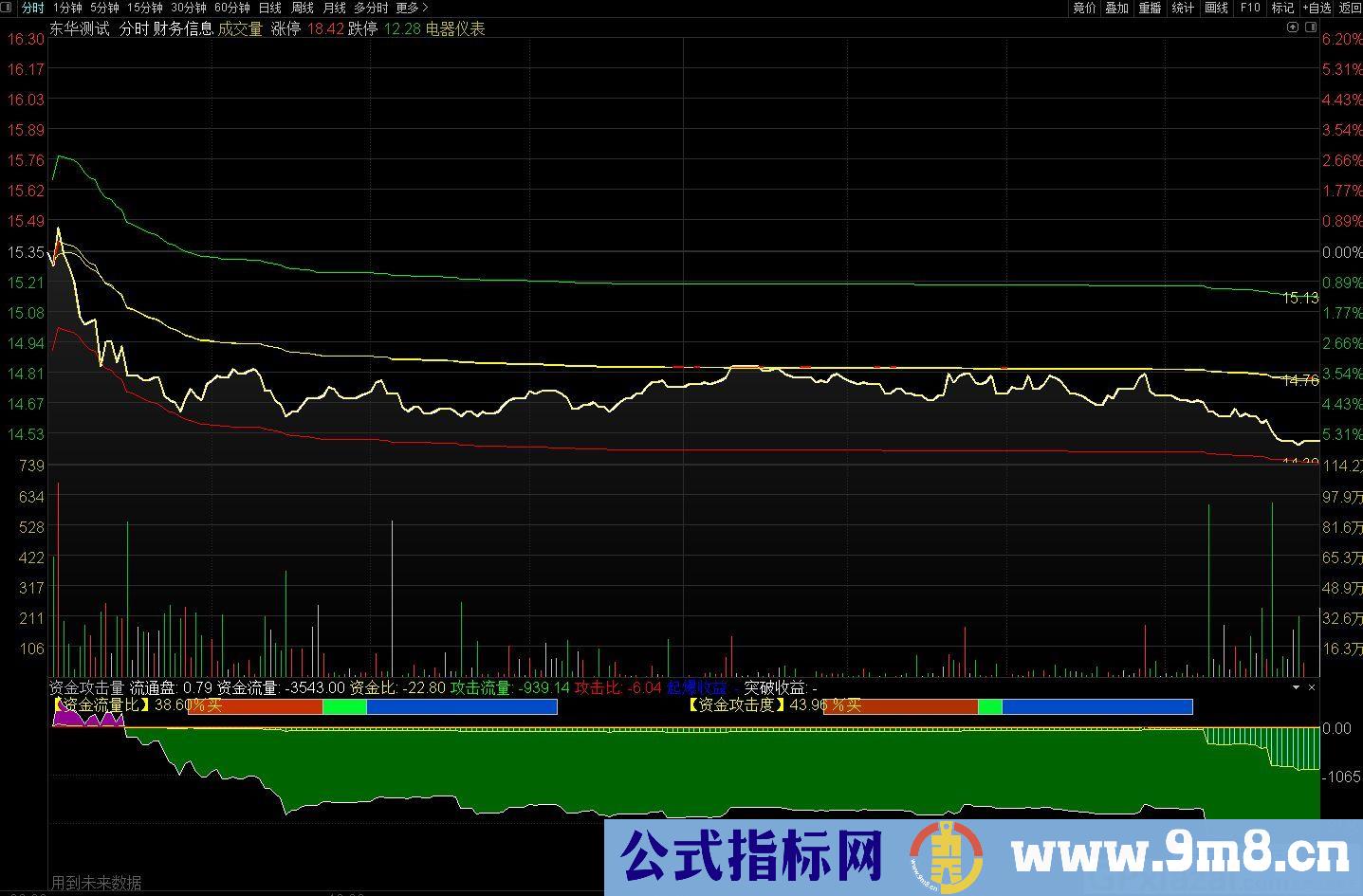Open the 周线 weekly chart
The height and width of the screenshot is (896, 1363).
point(302,8)
